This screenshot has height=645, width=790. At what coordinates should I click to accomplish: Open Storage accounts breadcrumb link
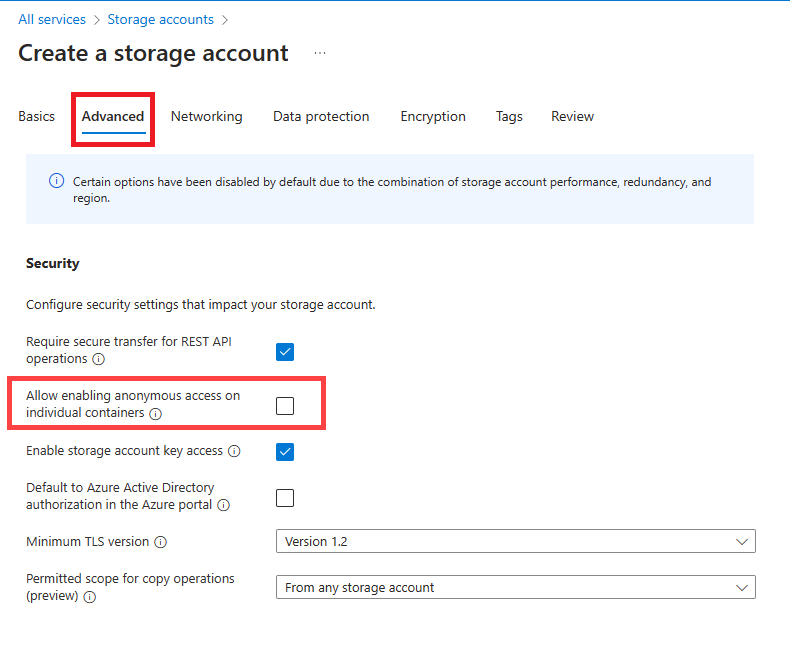[x=160, y=19]
